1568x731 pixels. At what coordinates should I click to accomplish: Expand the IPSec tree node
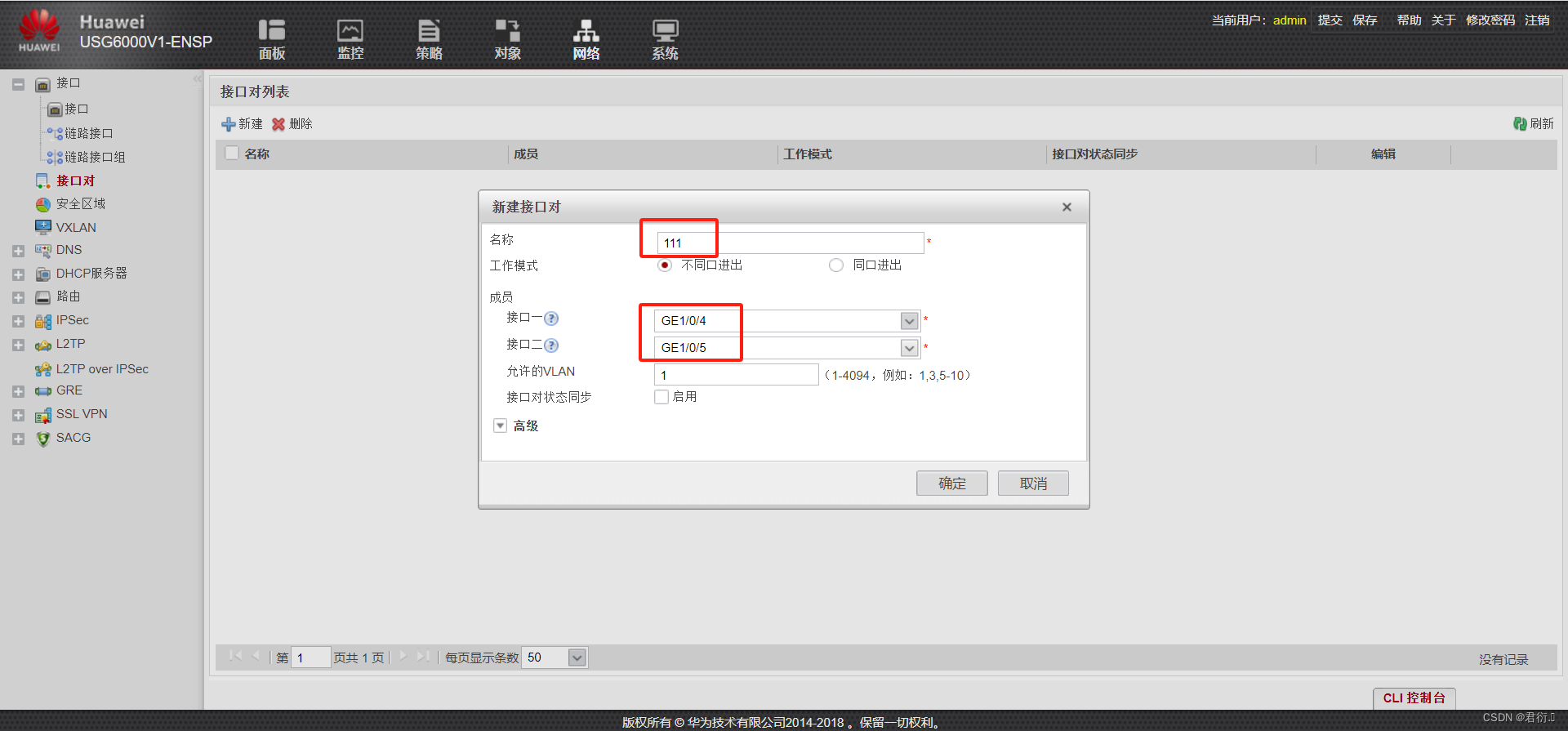[x=18, y=321]
